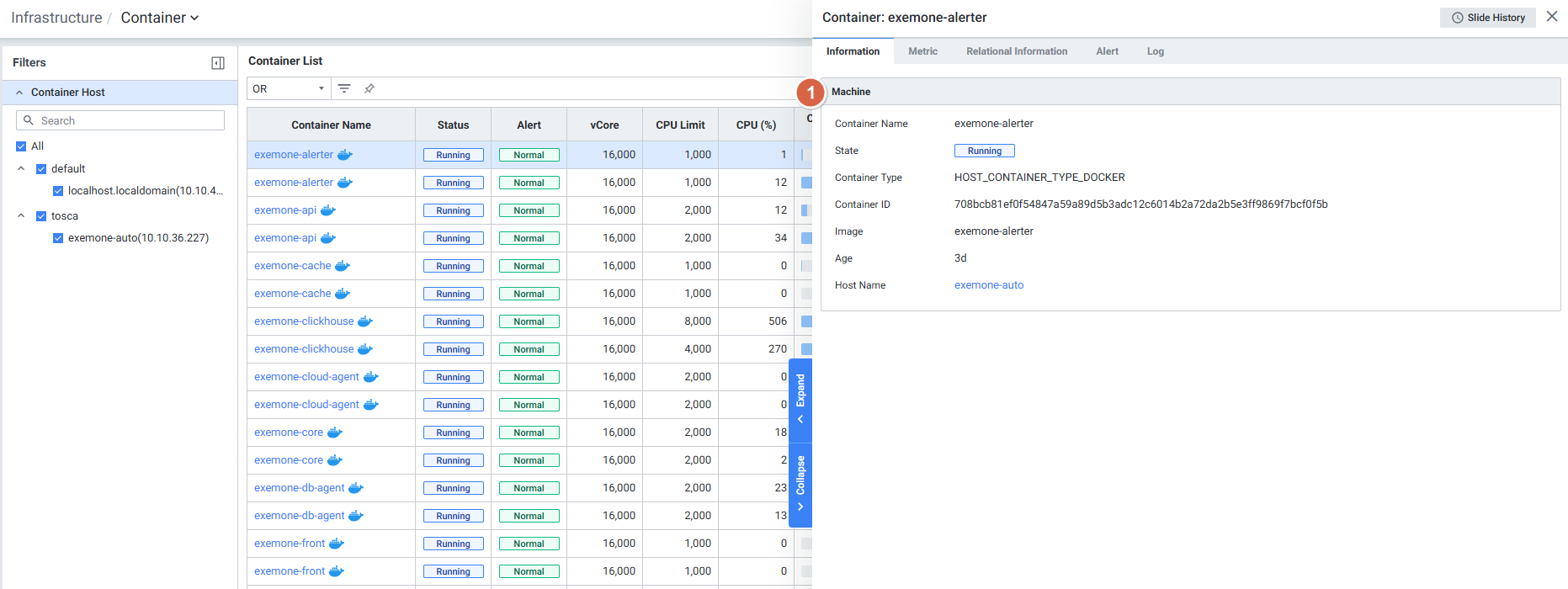Close the exemone-alerter container panel
The height and width of the screenshot is (589, 1568).
(x=1552, y=17)
